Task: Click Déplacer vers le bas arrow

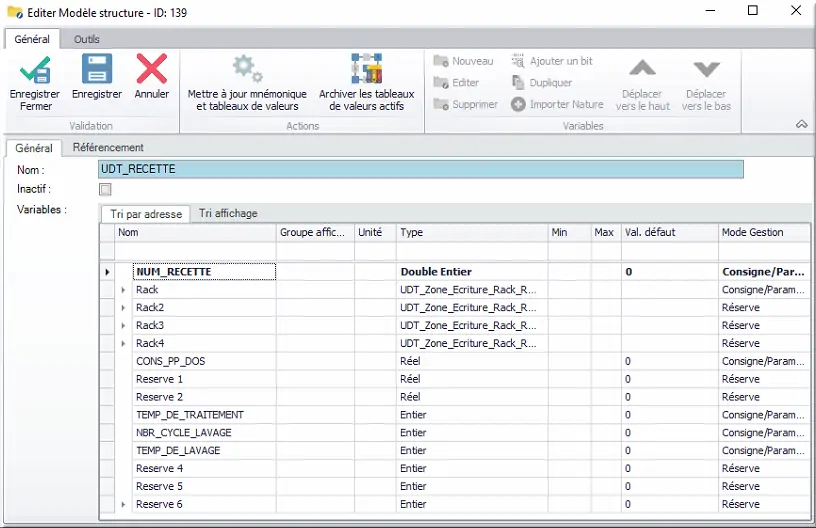Action: 707,69
